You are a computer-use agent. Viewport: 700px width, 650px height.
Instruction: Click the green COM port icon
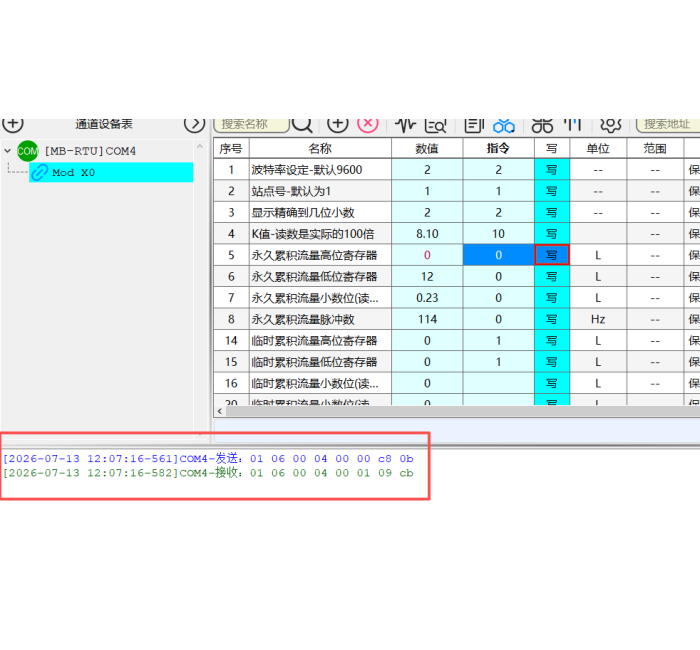pyautogui.click(x=28, y=151)
